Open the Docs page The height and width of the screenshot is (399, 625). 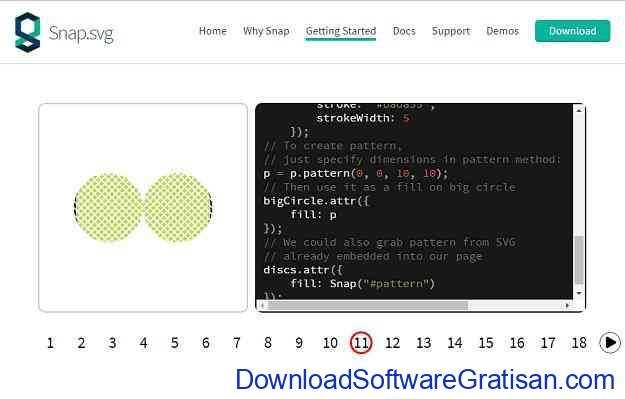click(404, 31)
